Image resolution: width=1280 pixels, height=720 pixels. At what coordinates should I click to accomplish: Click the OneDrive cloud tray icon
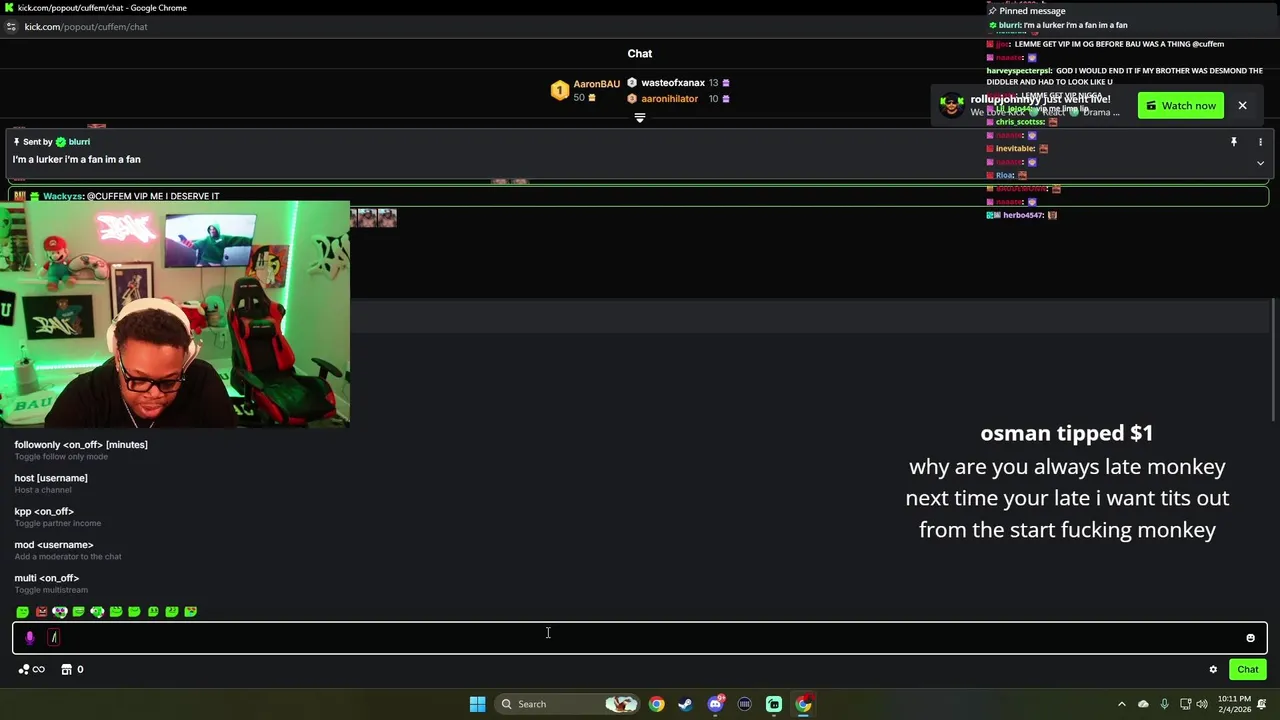(1143, 704)
